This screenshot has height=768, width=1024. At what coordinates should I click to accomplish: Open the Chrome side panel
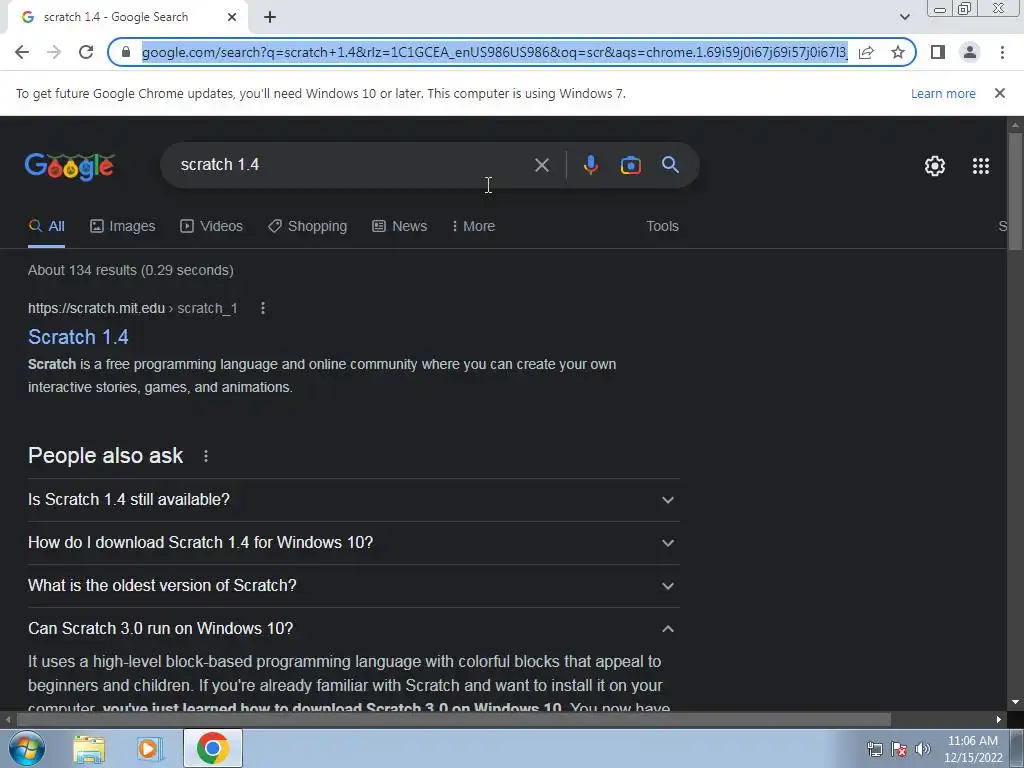[938, 52]
